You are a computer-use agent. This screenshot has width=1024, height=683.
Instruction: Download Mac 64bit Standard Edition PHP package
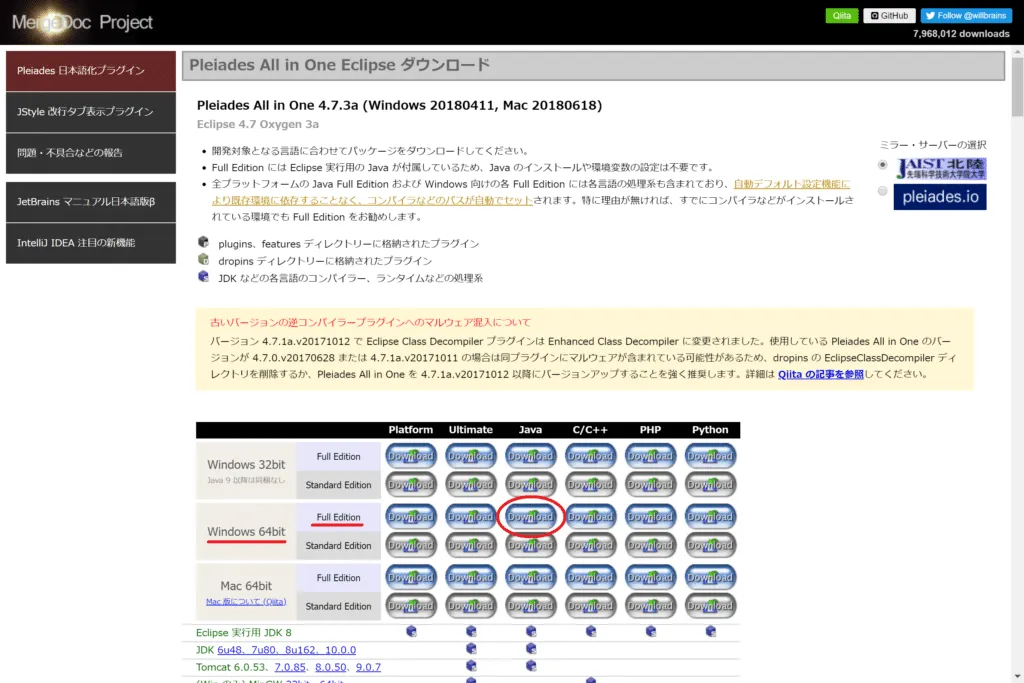650,606
